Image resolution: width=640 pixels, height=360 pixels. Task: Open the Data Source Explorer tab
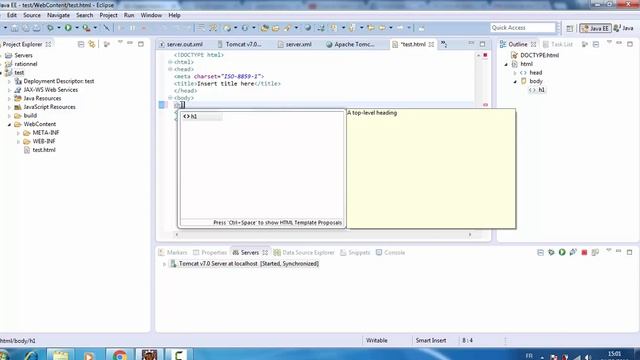(x=304, y=253)
